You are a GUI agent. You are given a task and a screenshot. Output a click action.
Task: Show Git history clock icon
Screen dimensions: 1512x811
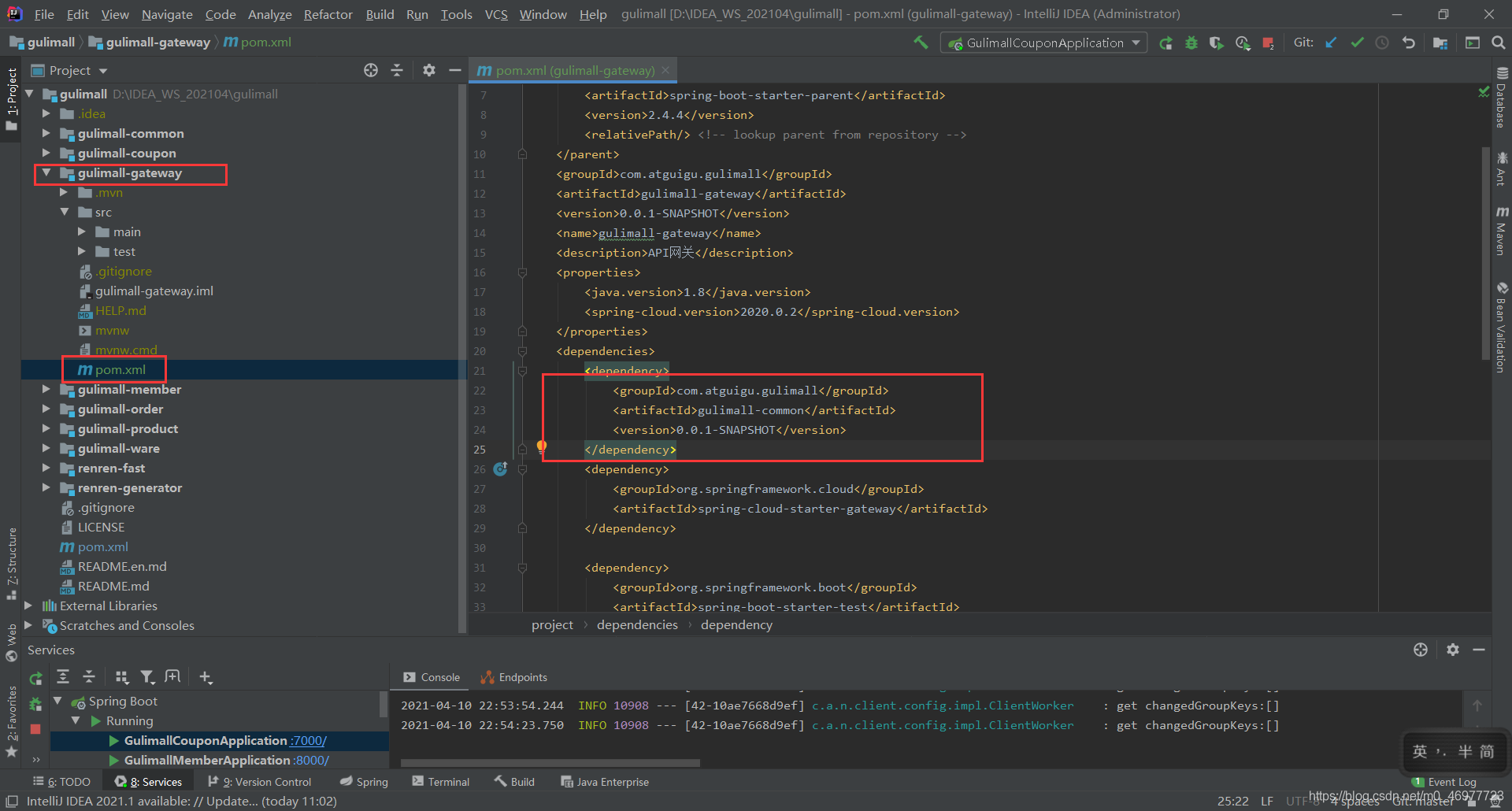(x=1382, y=43)
